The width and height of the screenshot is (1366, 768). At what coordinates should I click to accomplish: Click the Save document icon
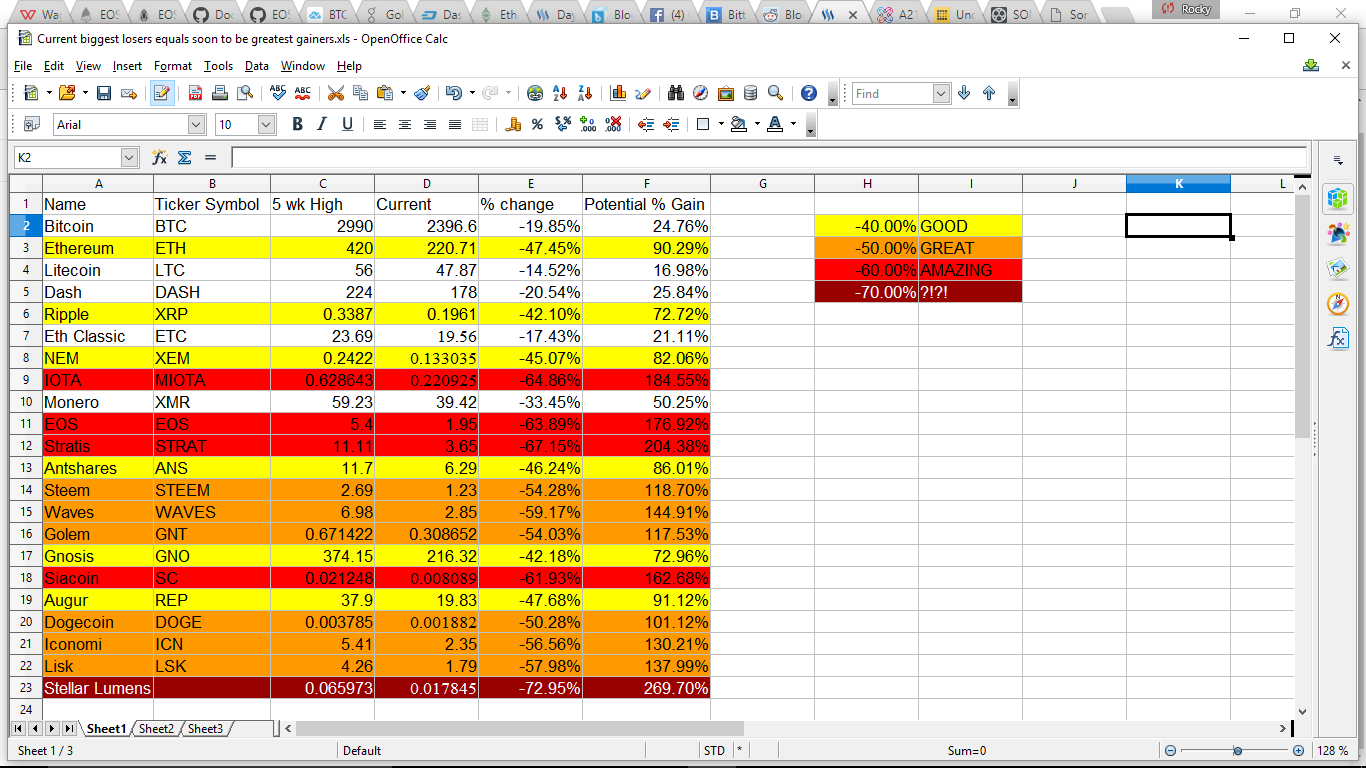(x=104, y=93)
